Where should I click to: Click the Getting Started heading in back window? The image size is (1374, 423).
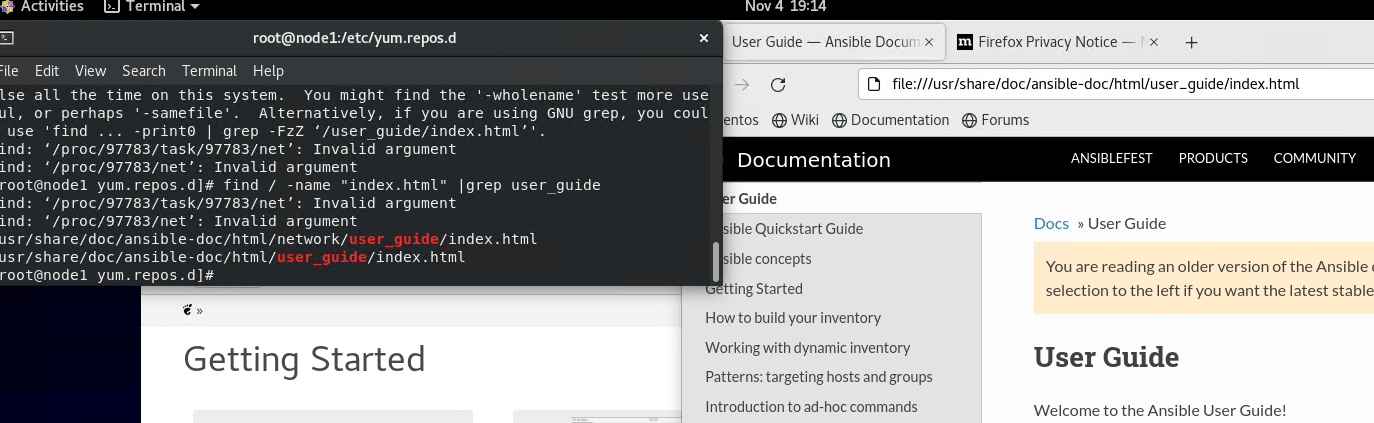click(x=304, y=359)
